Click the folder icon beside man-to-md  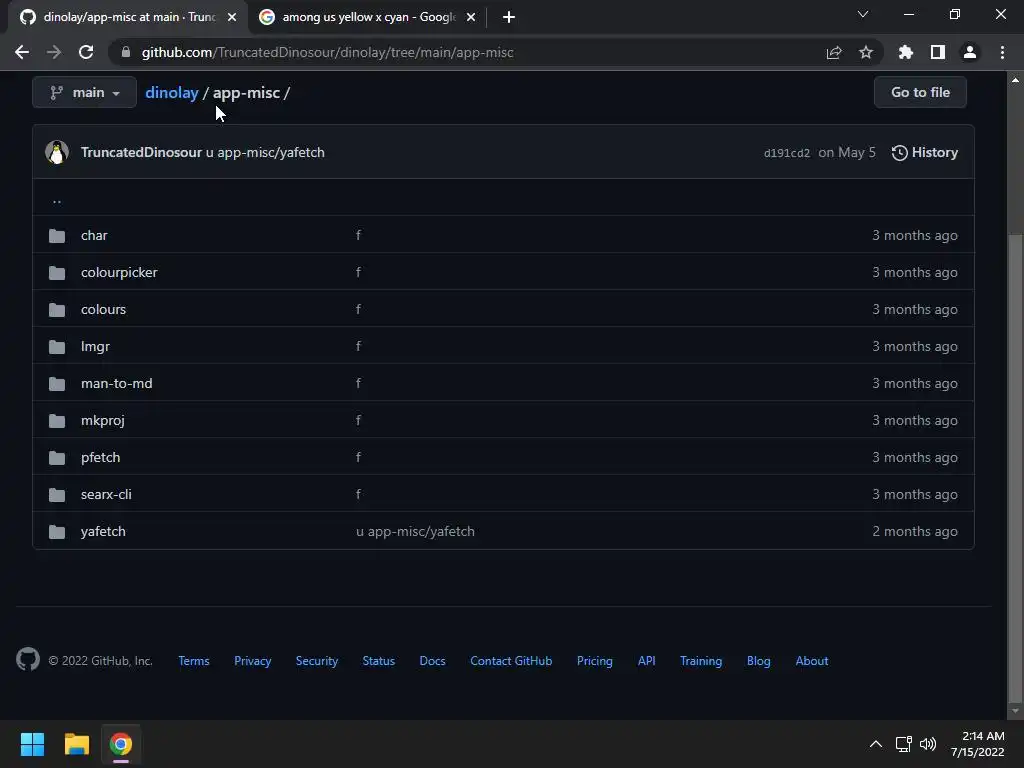click(57, 384)
